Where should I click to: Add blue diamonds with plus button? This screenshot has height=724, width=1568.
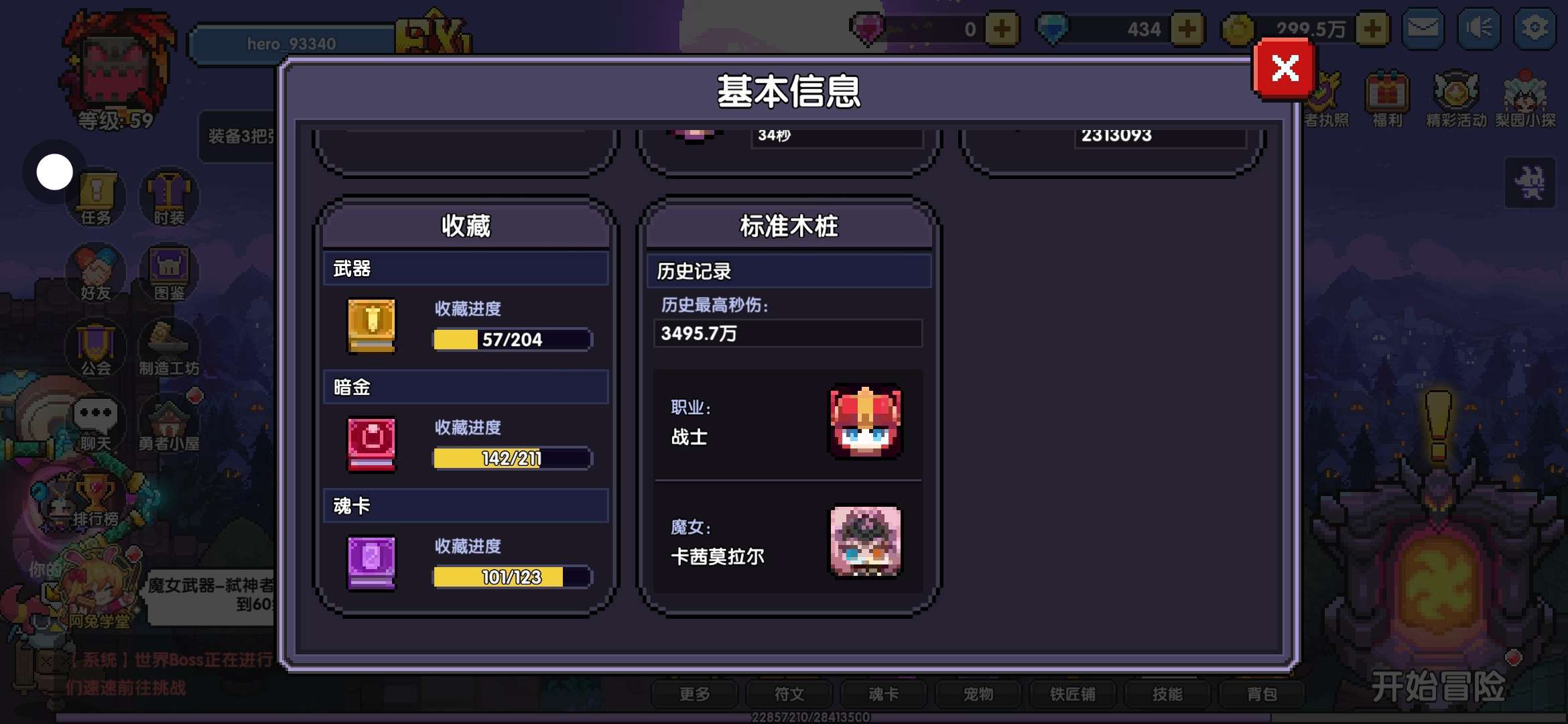pos(1187,29)
